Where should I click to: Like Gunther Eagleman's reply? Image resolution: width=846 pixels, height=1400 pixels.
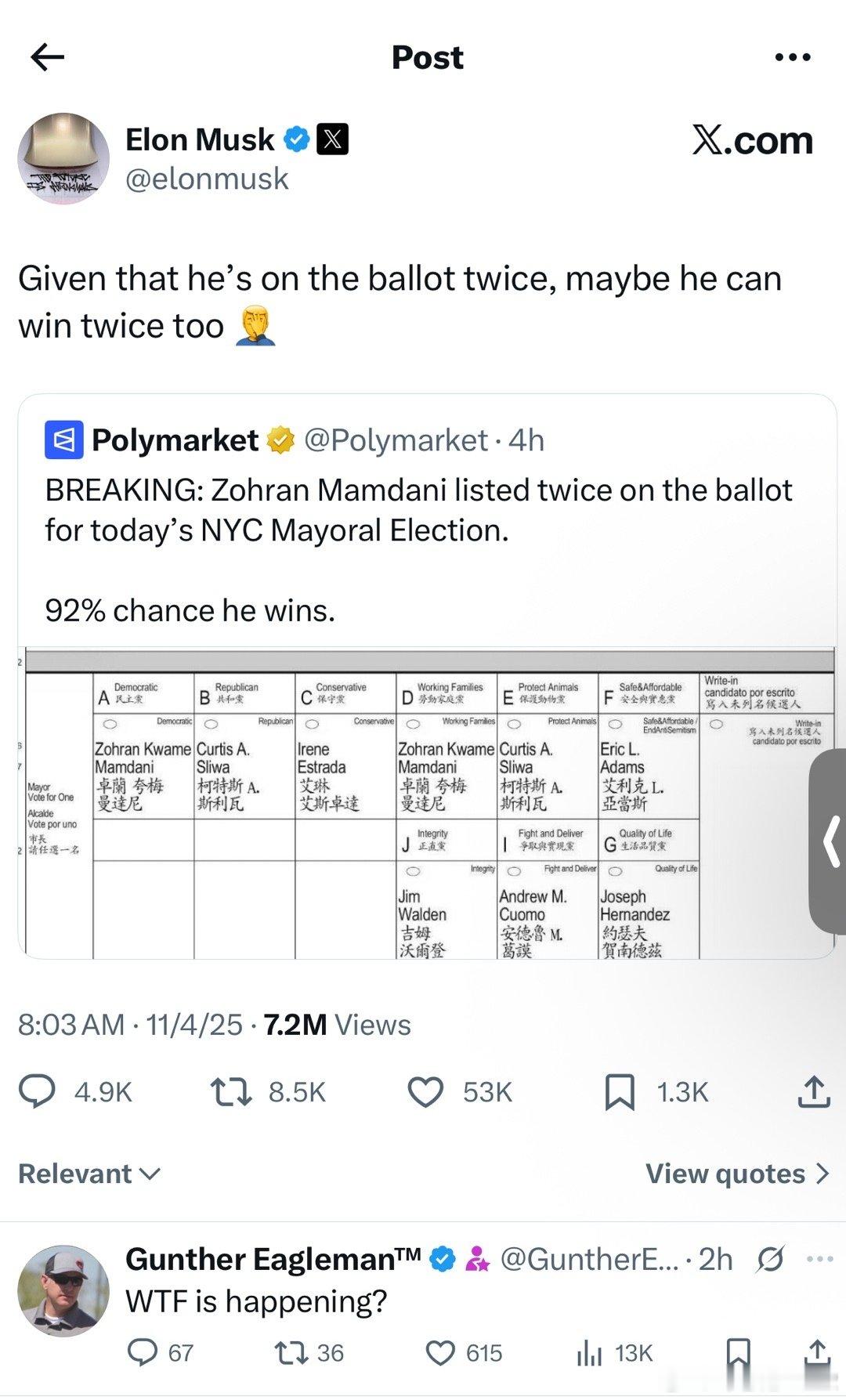pos(440,1353)
